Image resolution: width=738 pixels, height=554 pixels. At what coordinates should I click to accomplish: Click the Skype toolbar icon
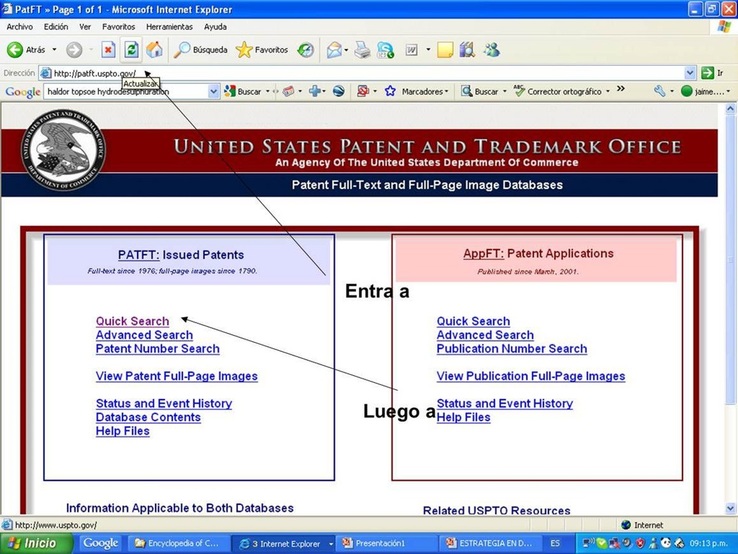click(385, 49)
